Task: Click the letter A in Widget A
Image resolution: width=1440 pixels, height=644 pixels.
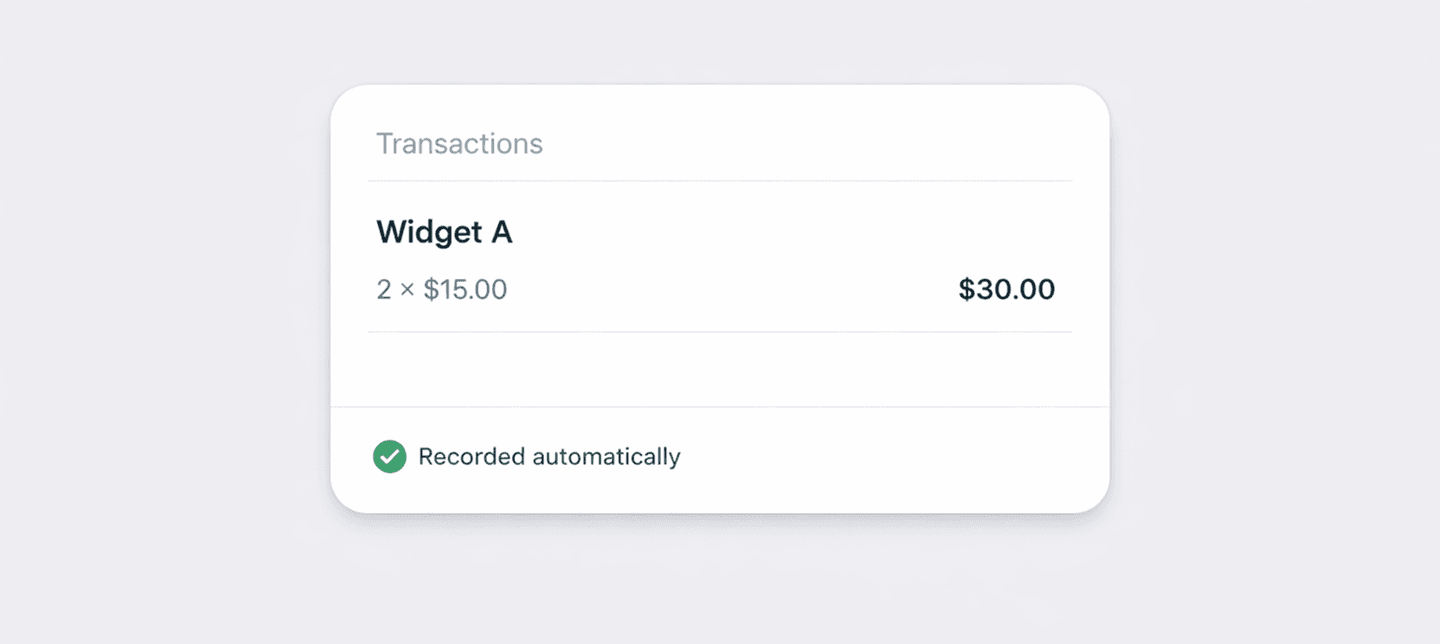Action: (x=501, y=233)
